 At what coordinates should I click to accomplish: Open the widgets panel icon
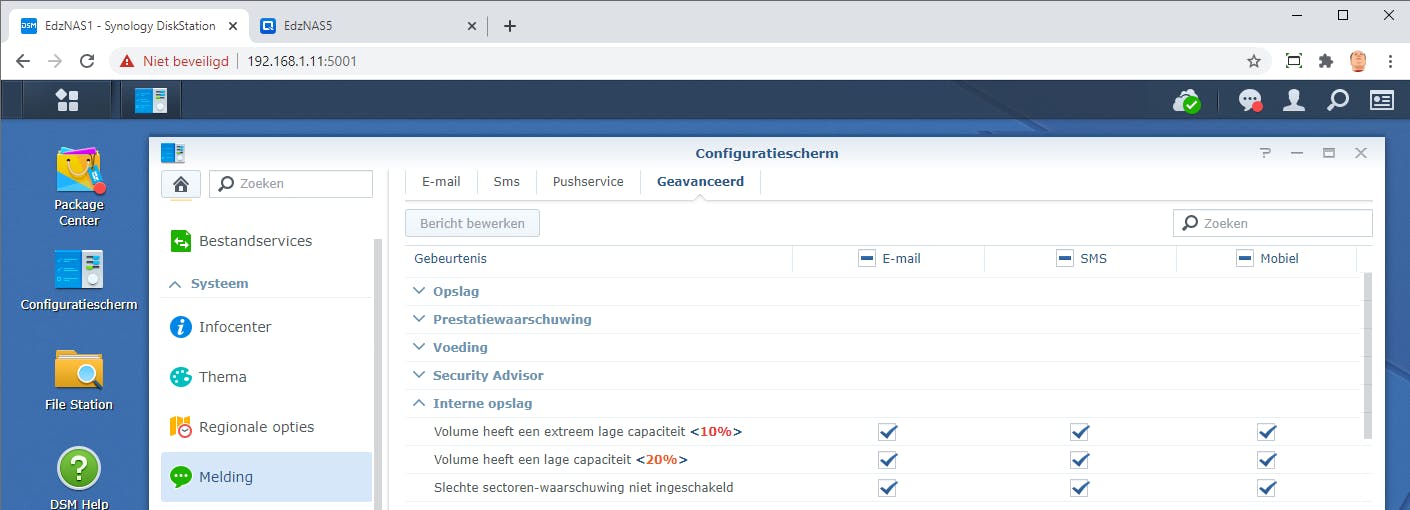click(1382, 100)
